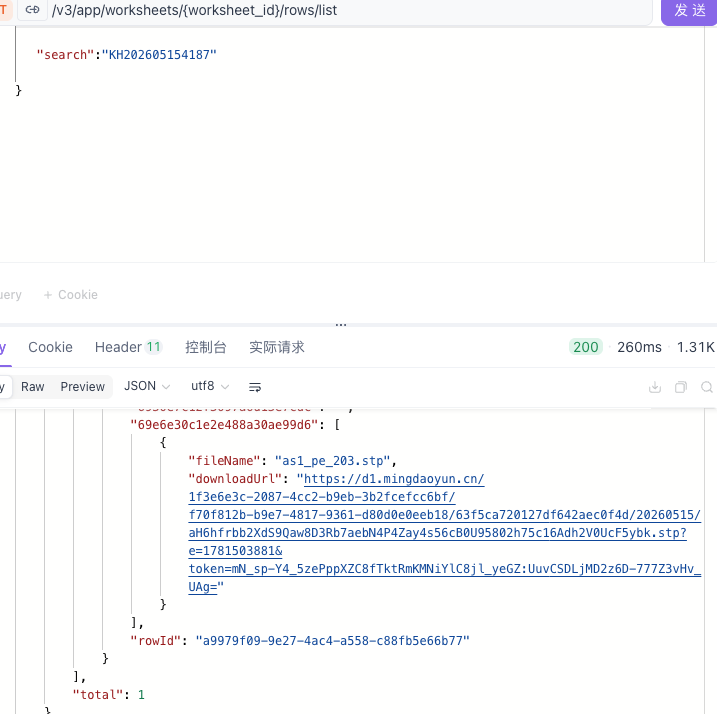Open search in response with magnifier icon
The width and height of the screenshot is (717, 714).
[x=707, y=387]
